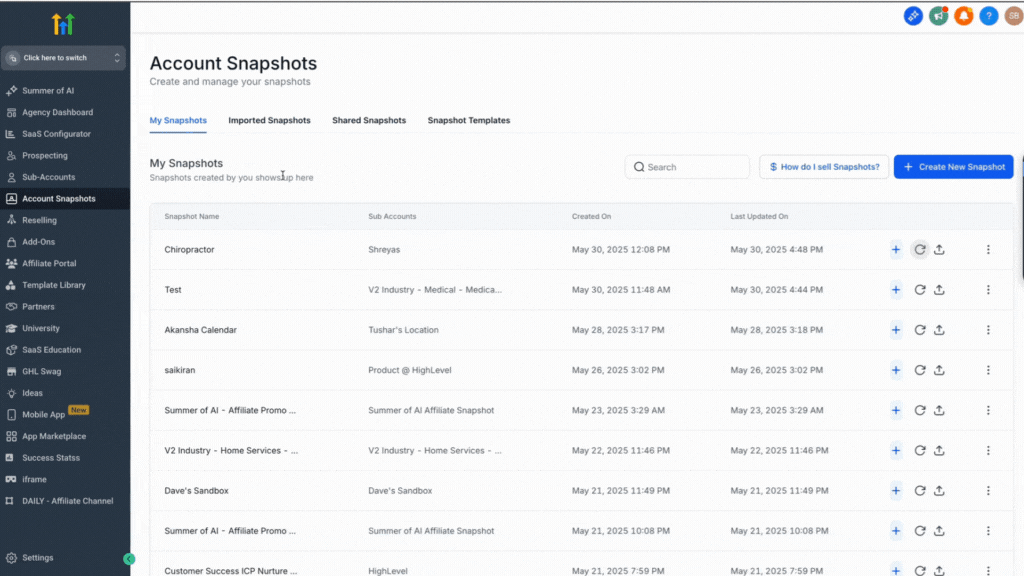
Task: Select Product @ HighLevel sub account cell
Action: click(409, 370)
